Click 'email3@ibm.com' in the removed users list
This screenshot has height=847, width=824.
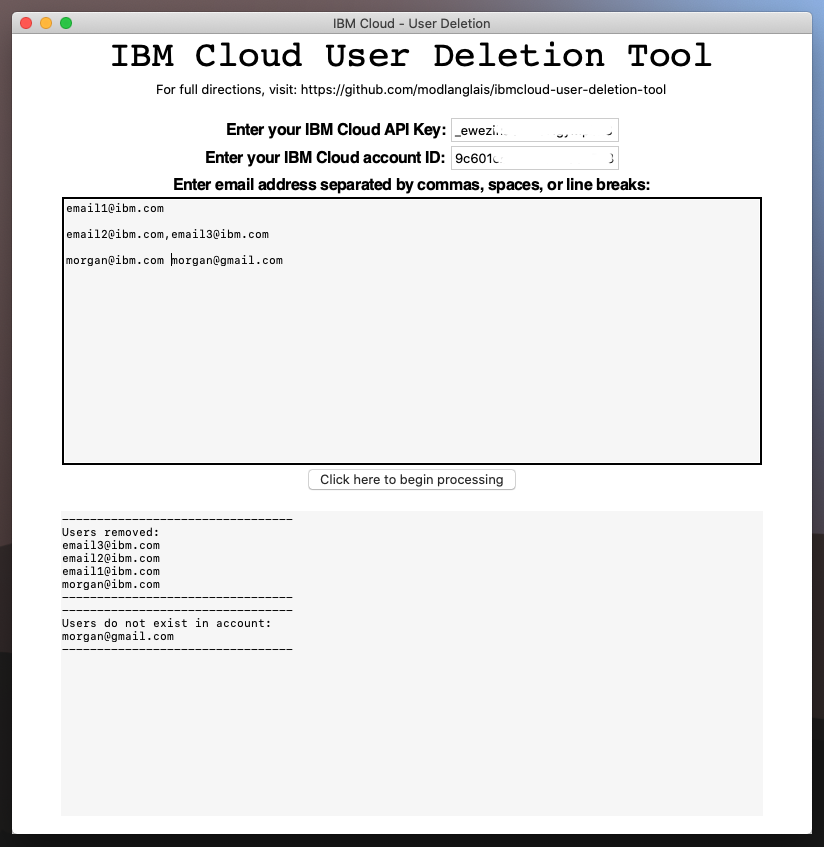(111, 546)
